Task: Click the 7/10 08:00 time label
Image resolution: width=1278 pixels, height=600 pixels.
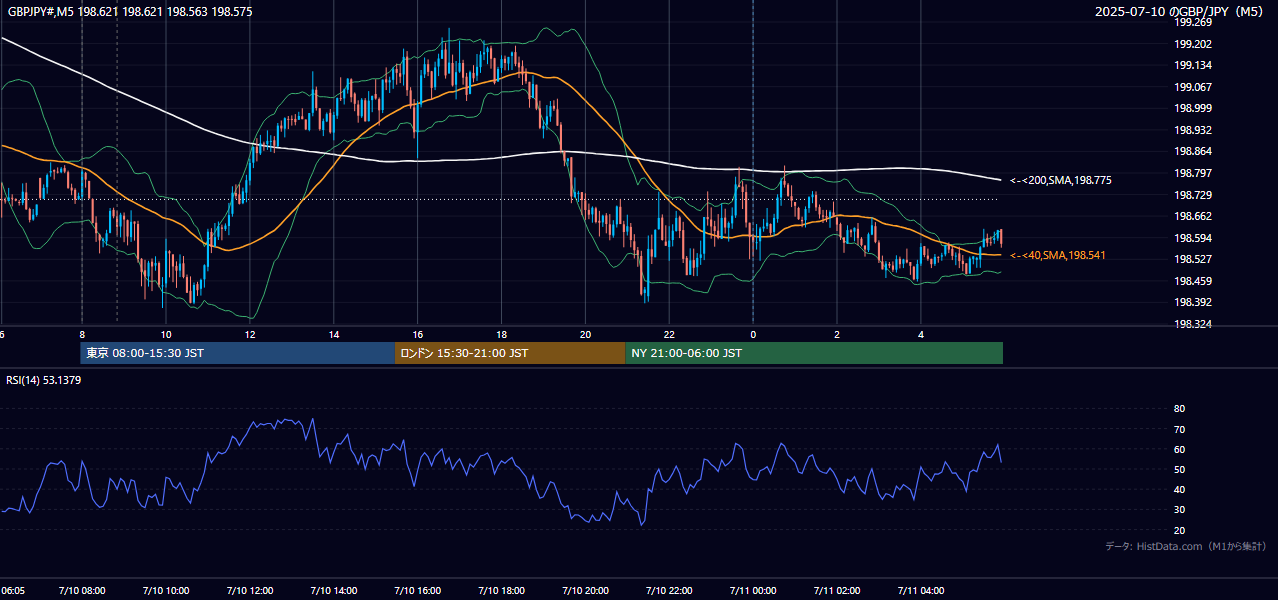Action: (82, 591)
